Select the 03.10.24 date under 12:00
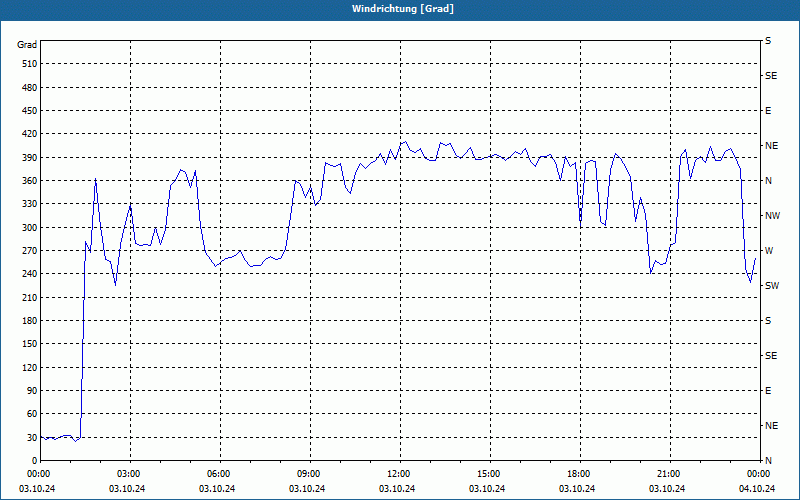Screen dimensions: 800x500 point(397,489)
